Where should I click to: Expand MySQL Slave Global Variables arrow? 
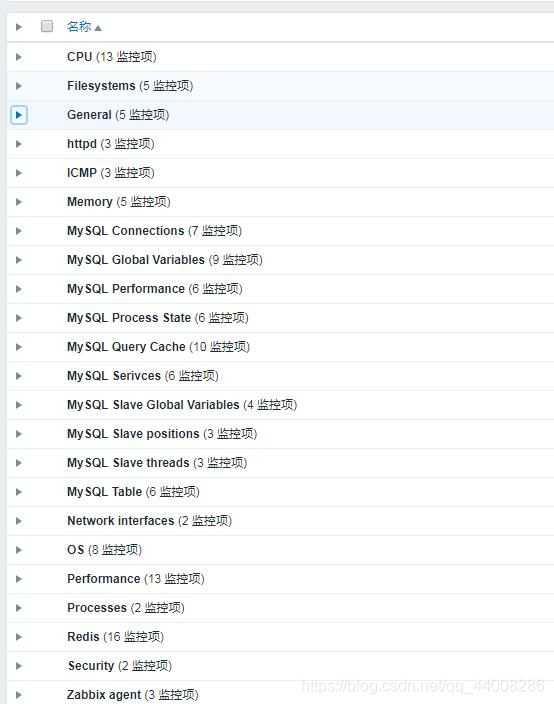point(18,405)
